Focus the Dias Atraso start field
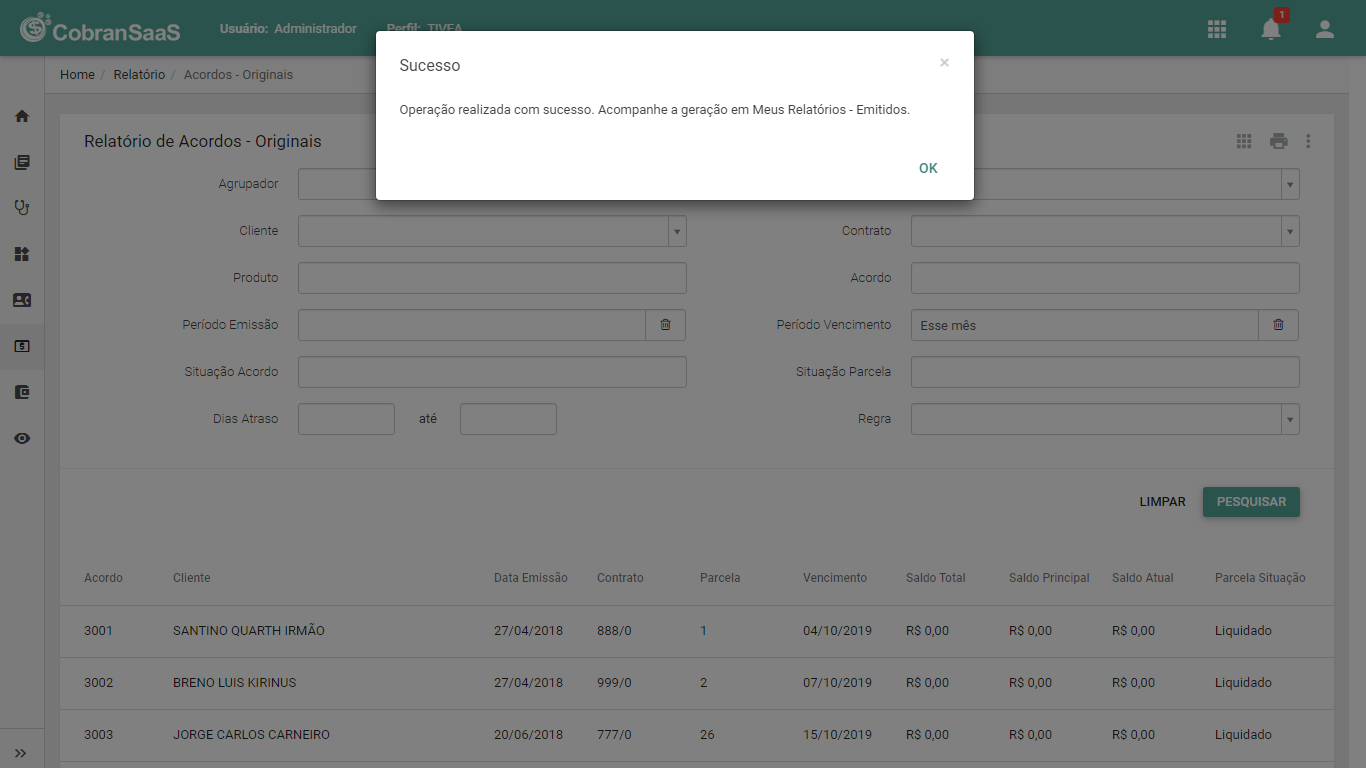 click(346, 419)
